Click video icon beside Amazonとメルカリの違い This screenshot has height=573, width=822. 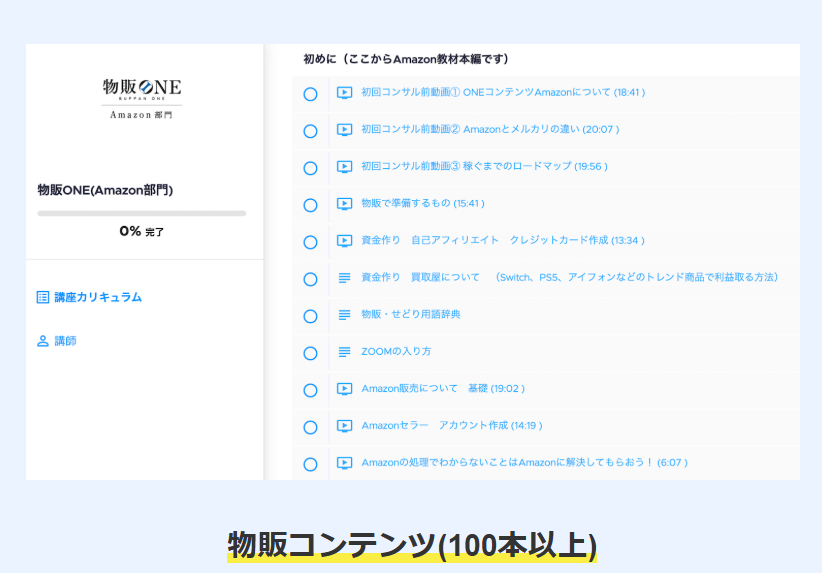(x=344, y=130)
